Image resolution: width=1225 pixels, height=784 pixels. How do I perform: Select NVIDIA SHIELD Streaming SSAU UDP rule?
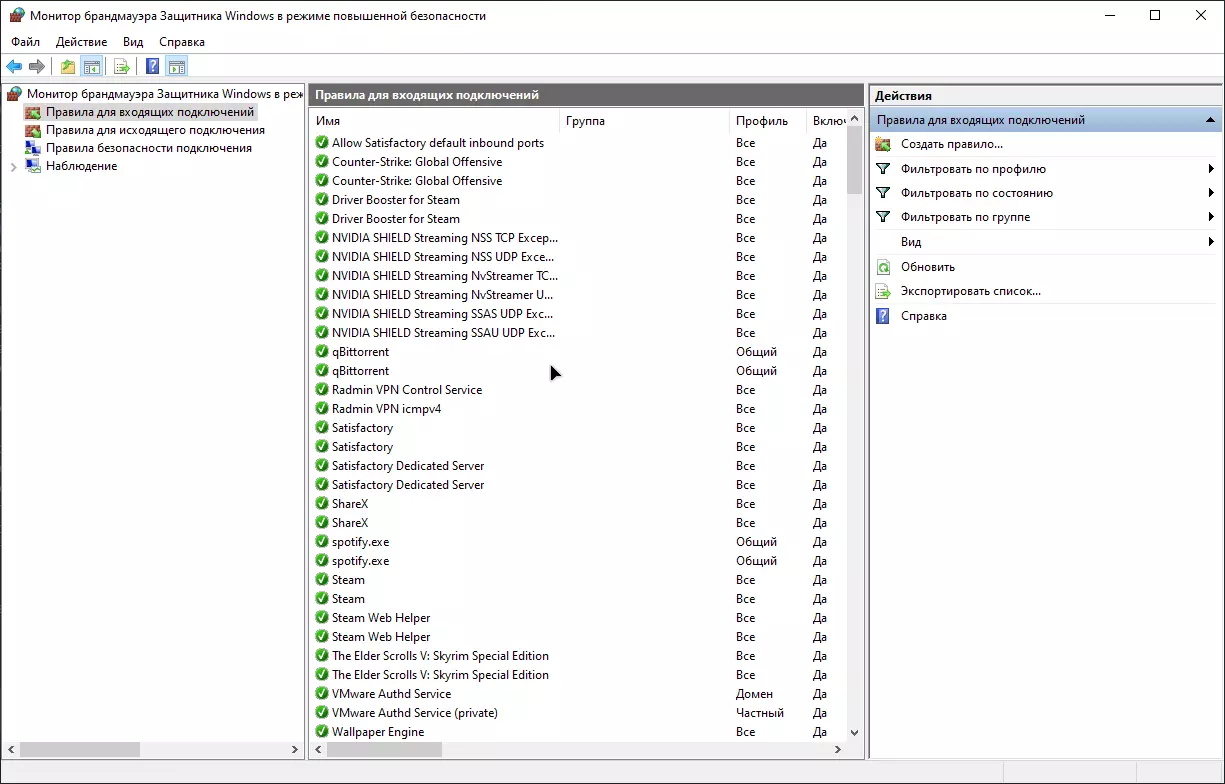pyautogui.click(x=443, y=333)
